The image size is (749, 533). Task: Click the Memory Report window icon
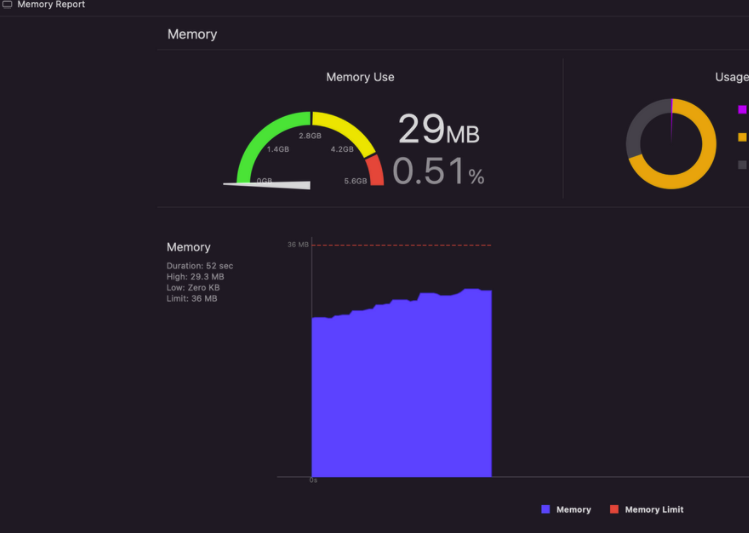coord(8,5)
